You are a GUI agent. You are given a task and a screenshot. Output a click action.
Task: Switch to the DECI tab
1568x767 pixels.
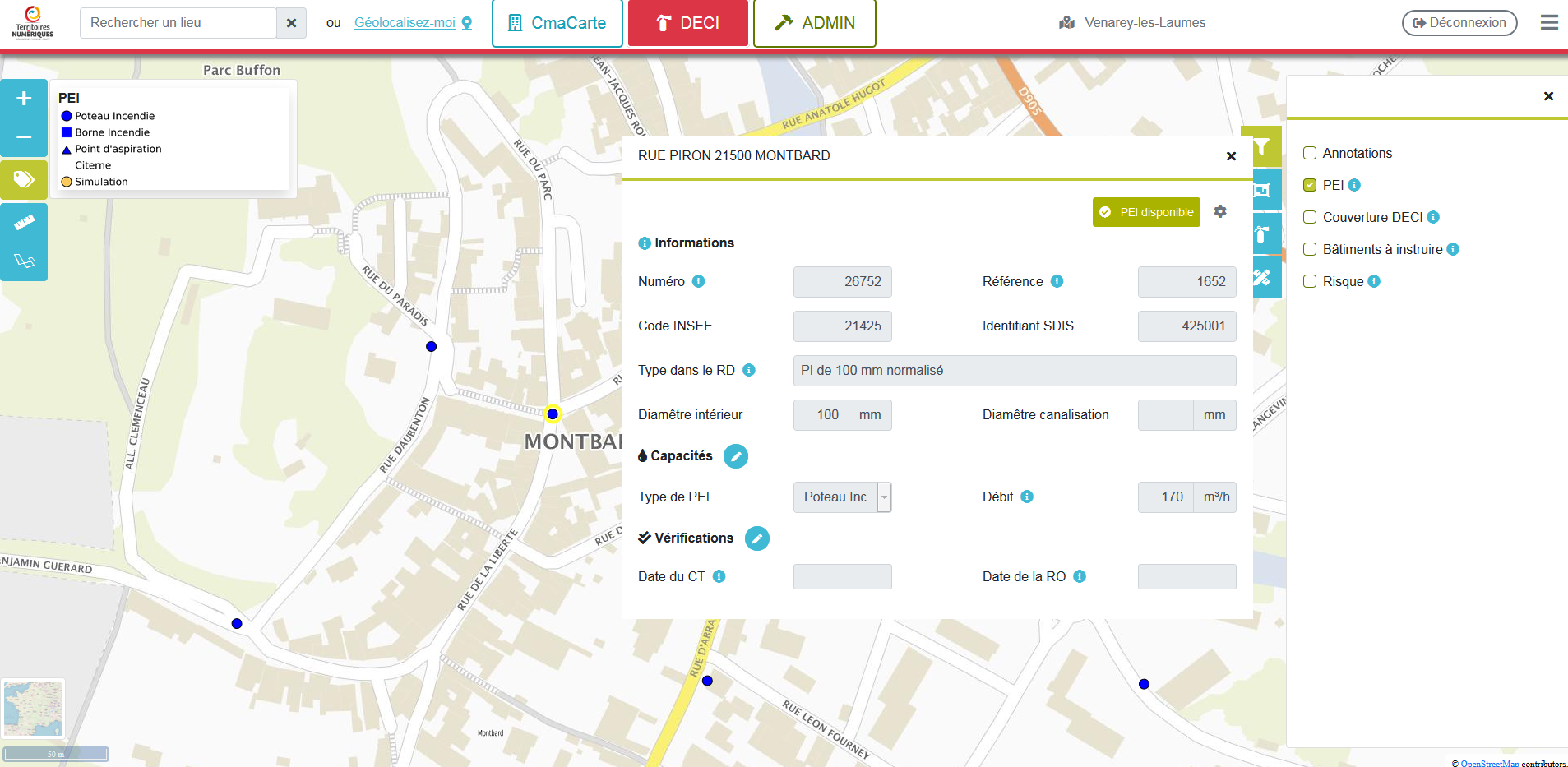pos(687,23)
